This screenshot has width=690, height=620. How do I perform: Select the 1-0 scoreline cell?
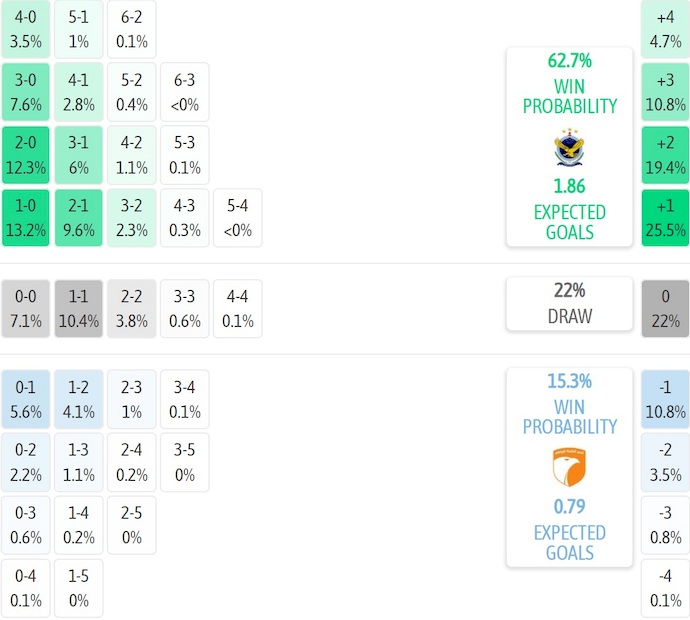(x=26, y=218)
